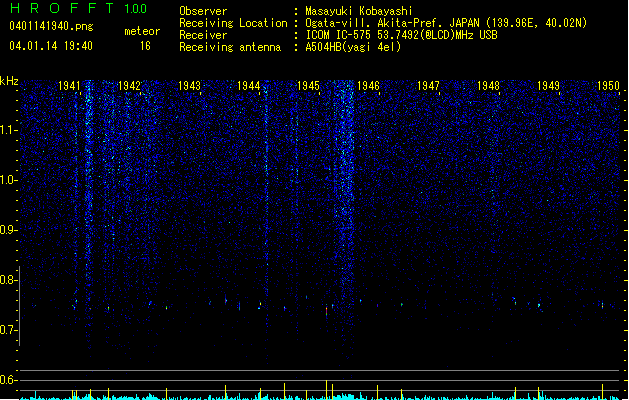Click the 1947 time marker
Screen dimensions: 629x400
pyautogui.click(x=428, y=86)
